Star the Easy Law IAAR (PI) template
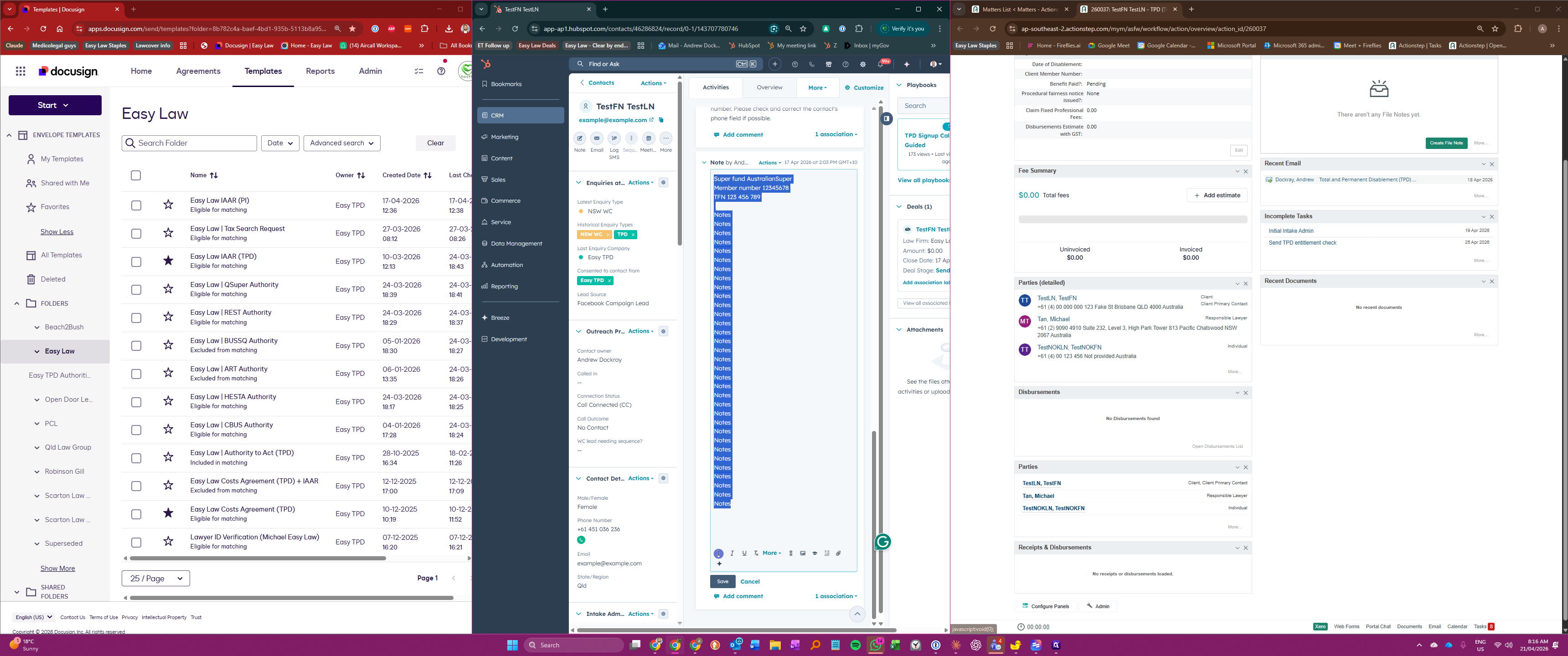The image size is (1568, 656). pyautogui.click(x=169, y=205)
